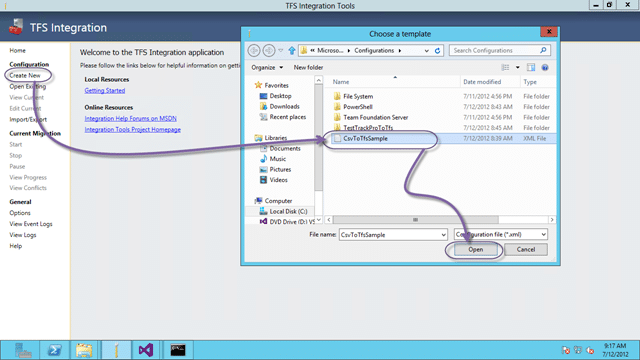This screenshot has height=360, width=640.
Task: Click the navigation pane scroll down arrow
Action: click(x=319, y=220)
